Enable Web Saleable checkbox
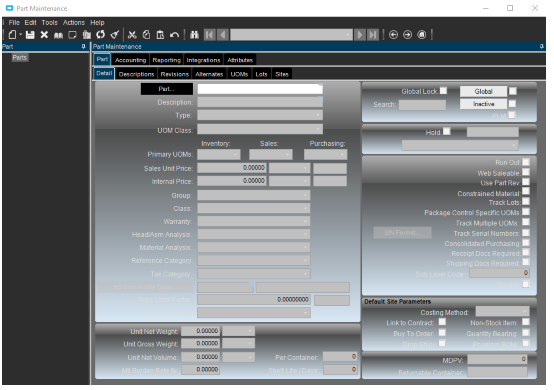This screenshot has width=554, height=390. [526, 172]
